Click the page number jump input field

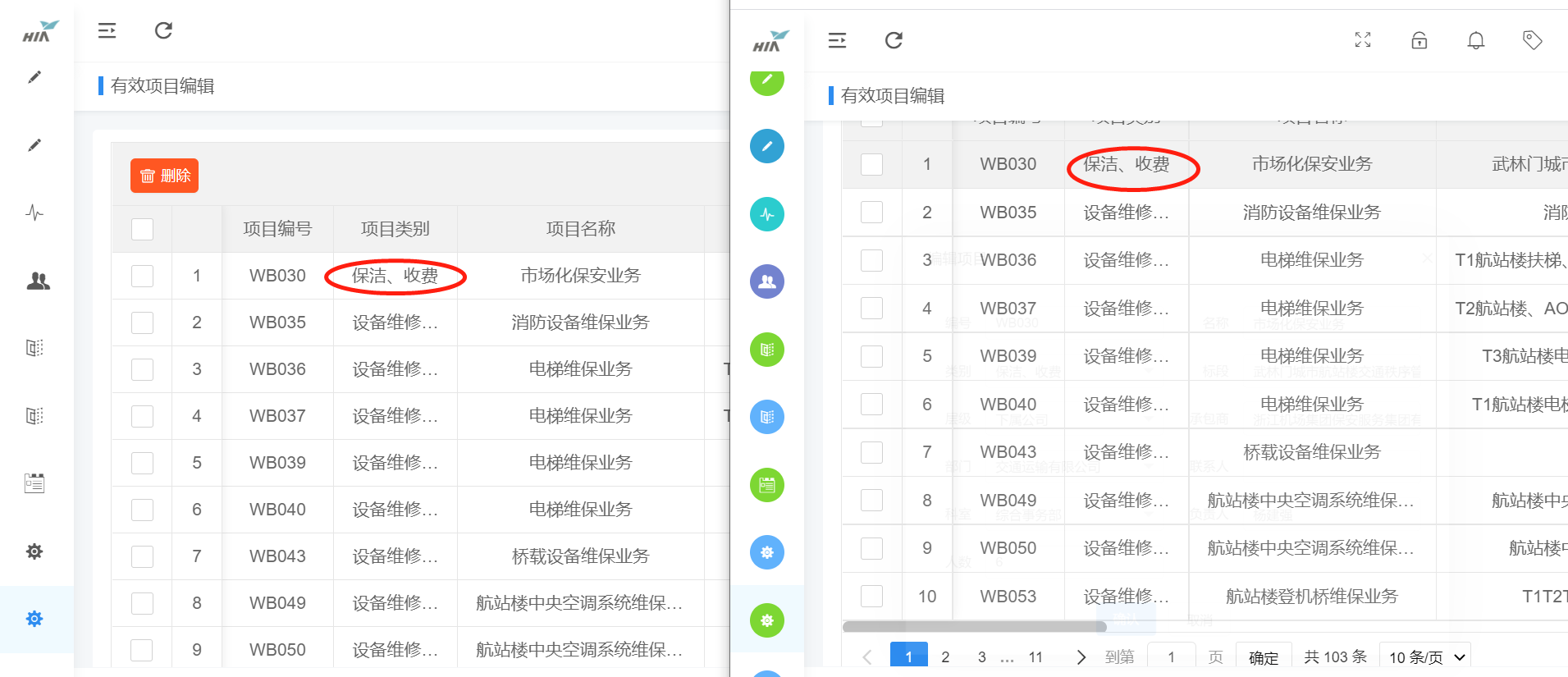(x=1171, y=657)
